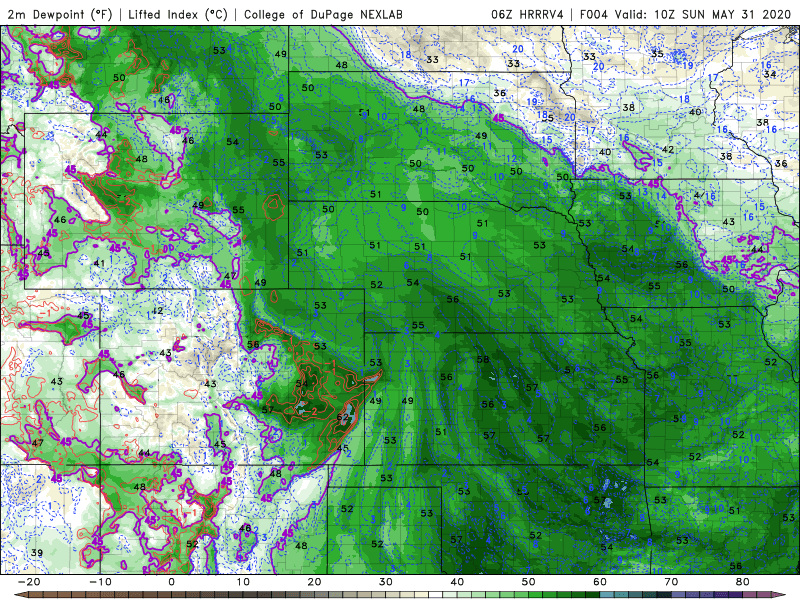The image size is (800, 600).
Task: Click the right arrow end of the colorbar
Action: (x=781, y=595)
